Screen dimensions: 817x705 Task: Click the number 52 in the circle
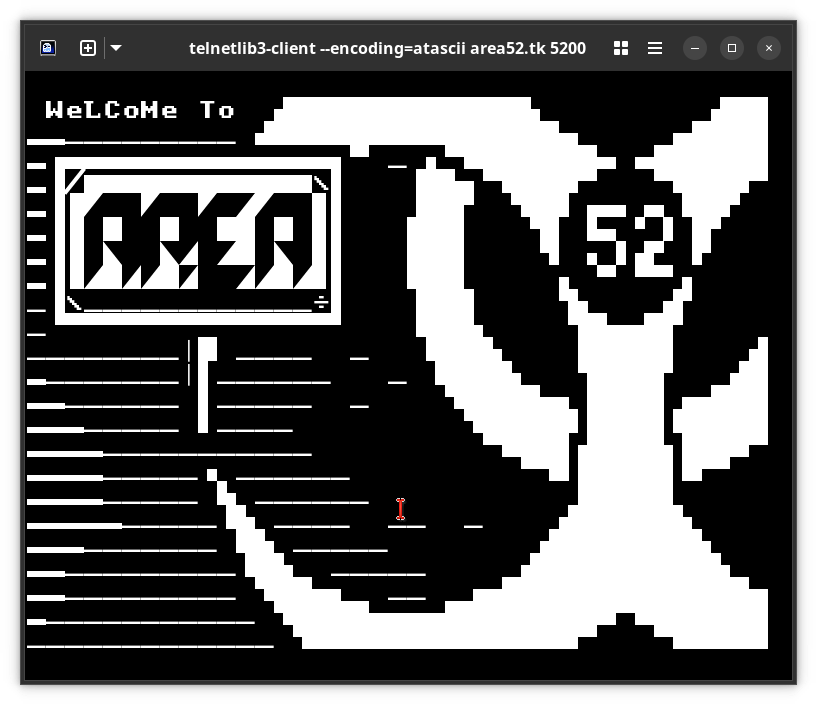pyautogui.click(x=628, y=241)
